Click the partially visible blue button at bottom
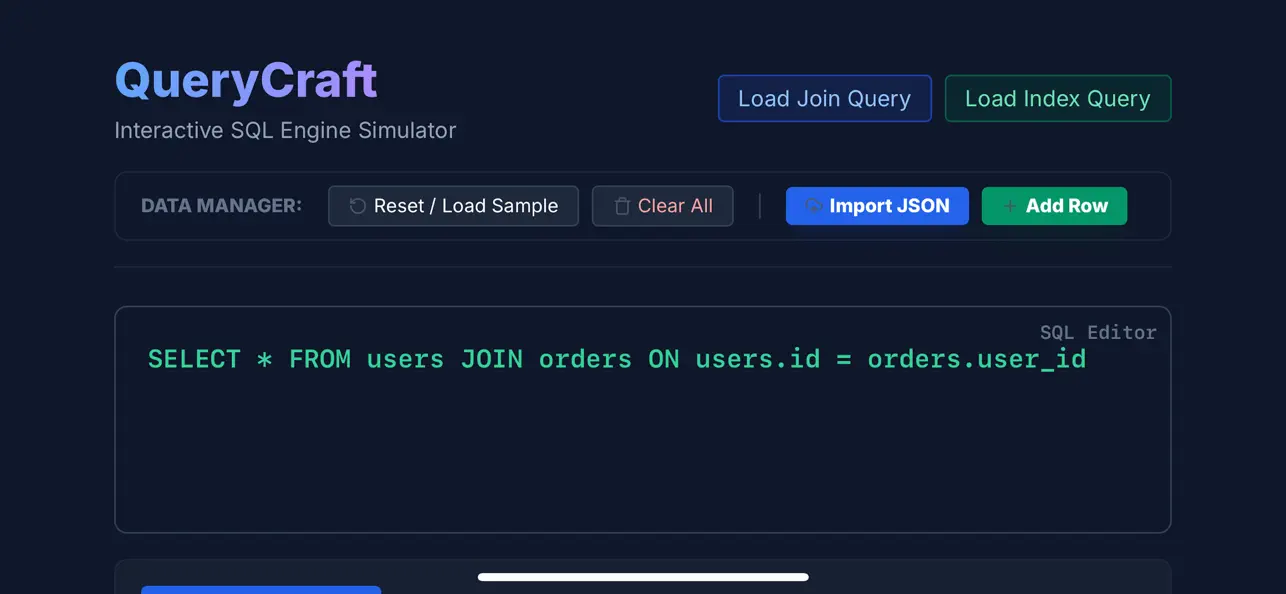Screen dimensions: 1286x594 tap(261, 591)
